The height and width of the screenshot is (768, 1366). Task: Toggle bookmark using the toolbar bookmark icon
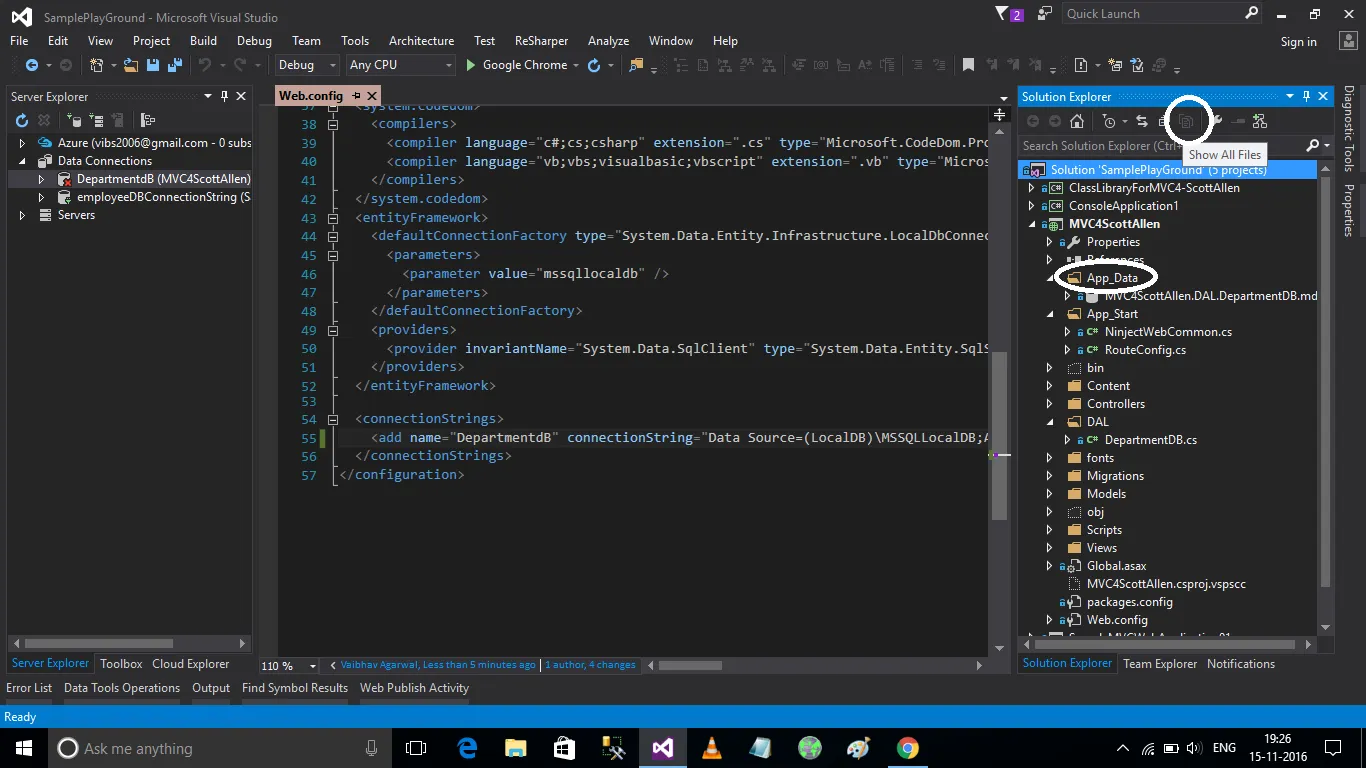tap(968, 65)
